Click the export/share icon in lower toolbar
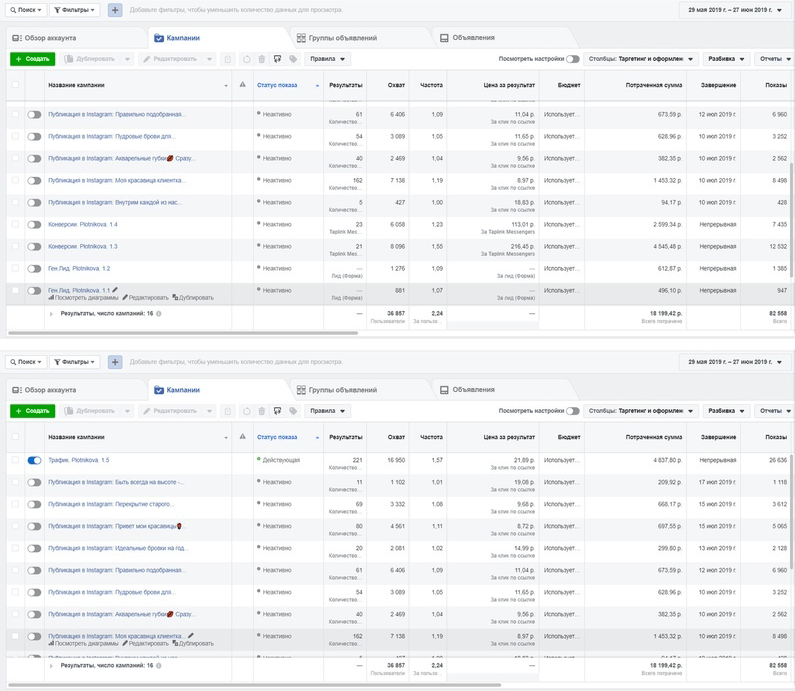 [277, 411]
